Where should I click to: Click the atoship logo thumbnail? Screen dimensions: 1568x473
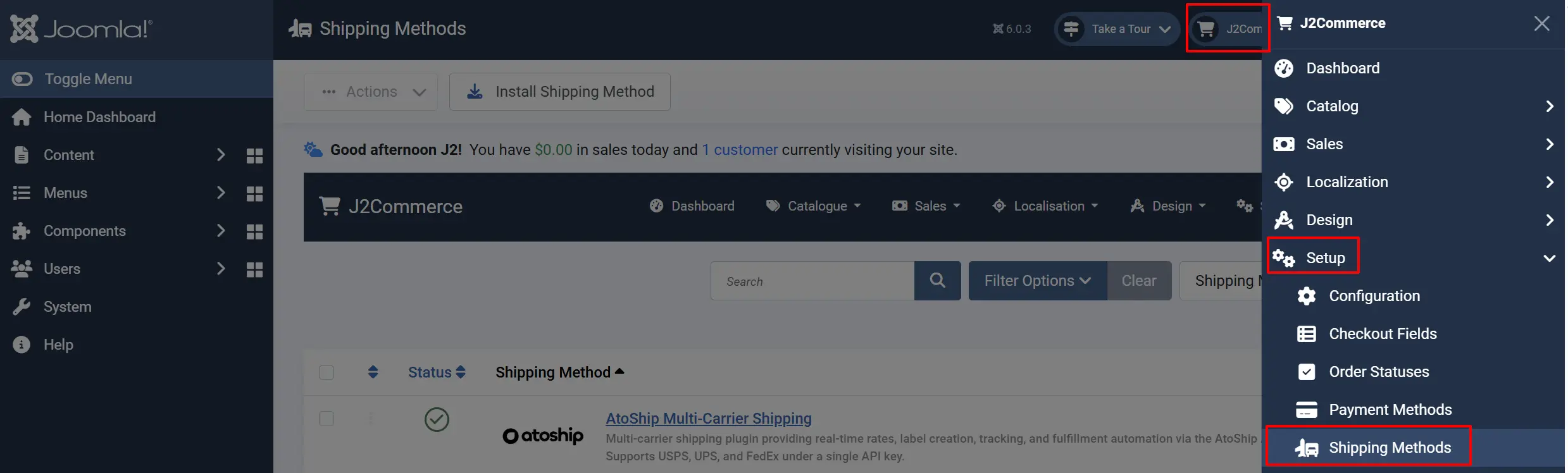(542, 436)
